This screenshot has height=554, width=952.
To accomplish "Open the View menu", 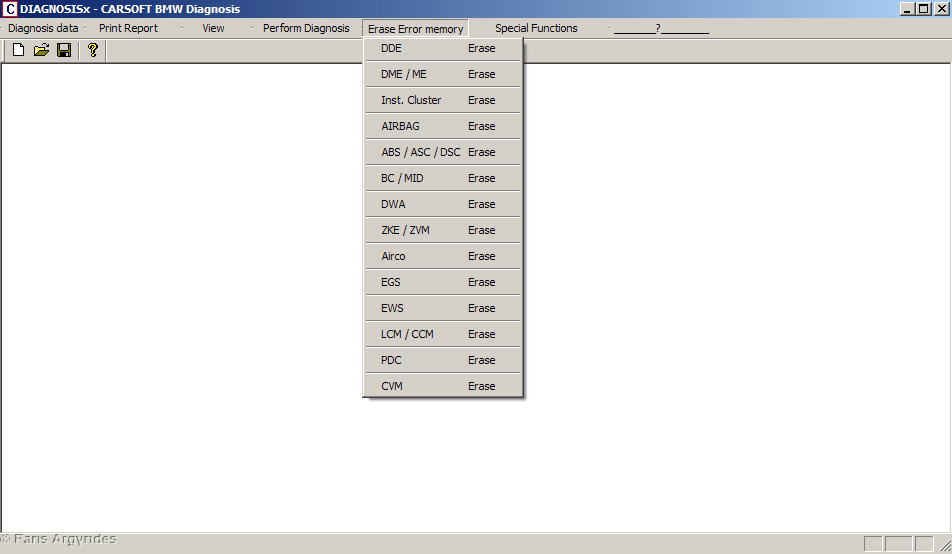I will coord(213,28).
